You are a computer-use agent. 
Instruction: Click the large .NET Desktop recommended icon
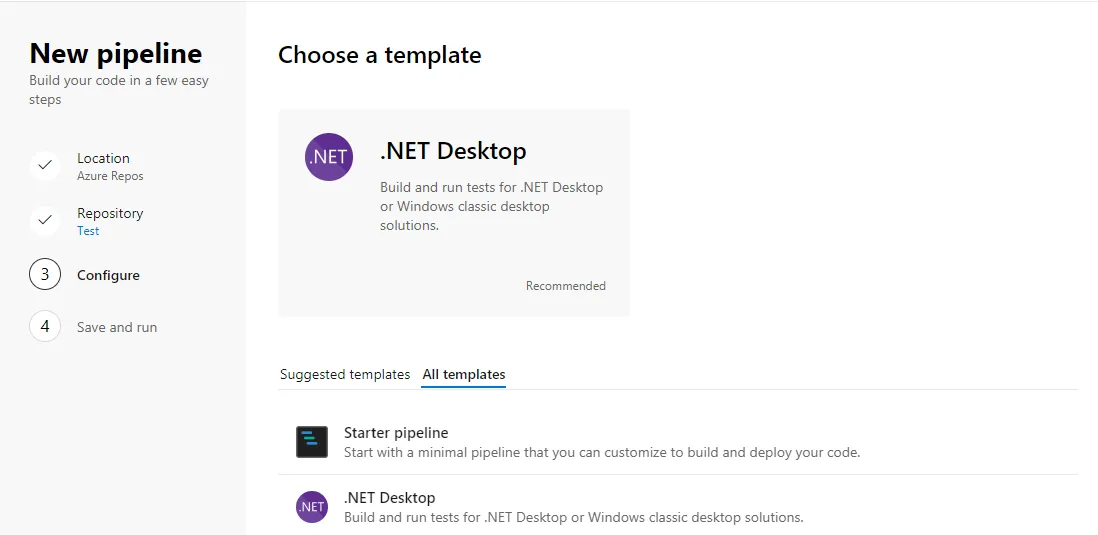point(329,157)
